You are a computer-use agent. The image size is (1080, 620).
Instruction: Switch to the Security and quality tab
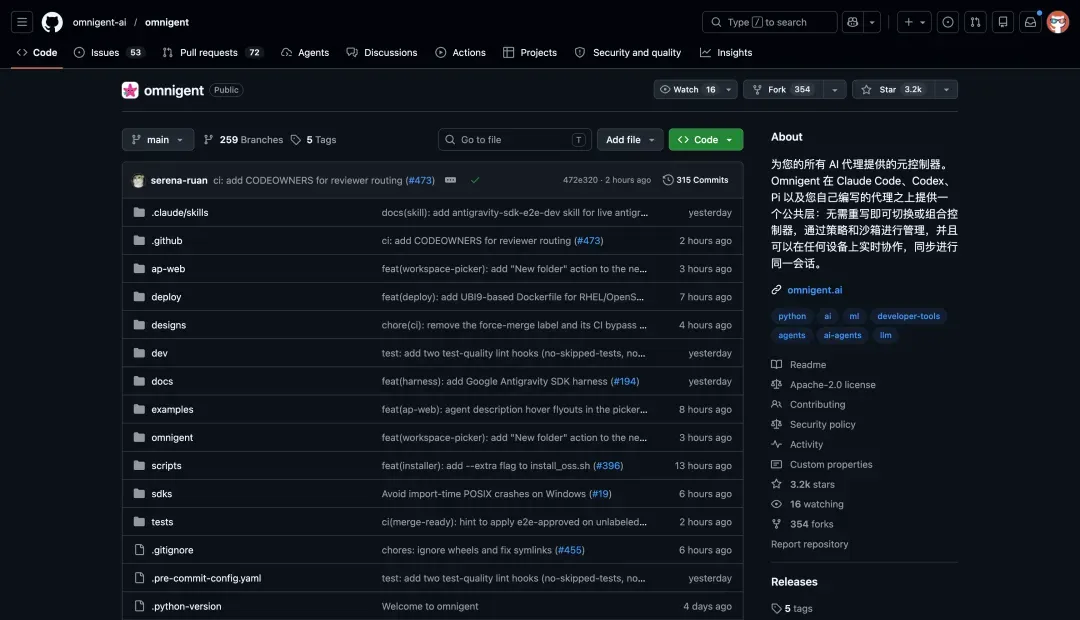coord(628,52)
